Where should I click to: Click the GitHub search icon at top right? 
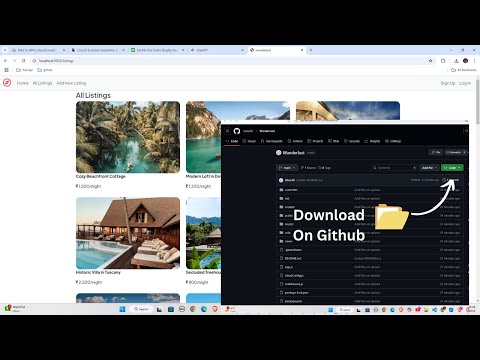pos(466,131)
